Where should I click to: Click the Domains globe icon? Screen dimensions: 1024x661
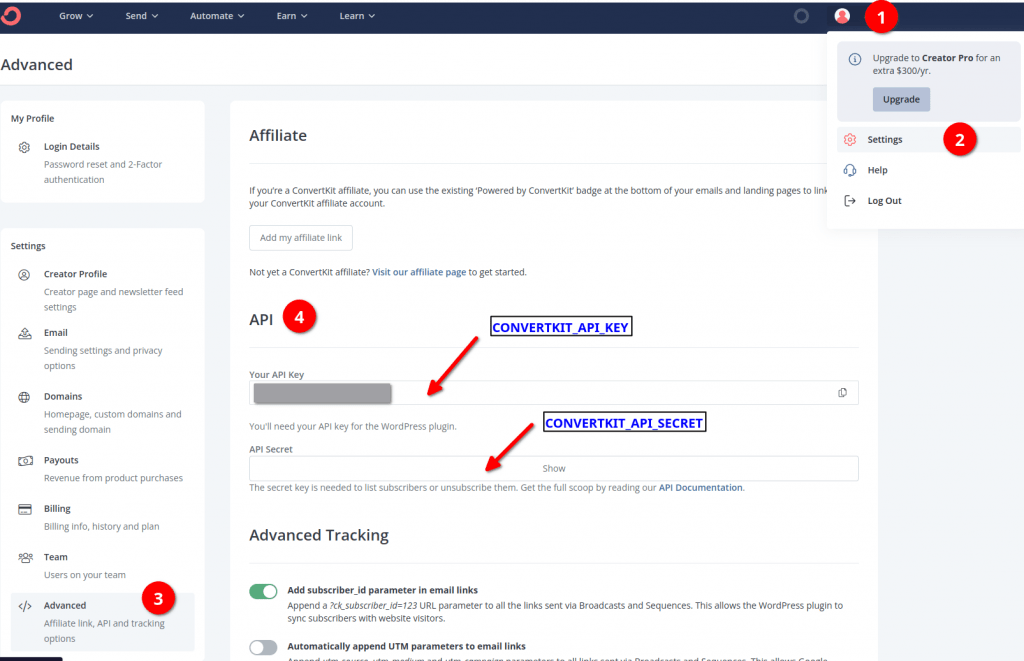point(24,396)
